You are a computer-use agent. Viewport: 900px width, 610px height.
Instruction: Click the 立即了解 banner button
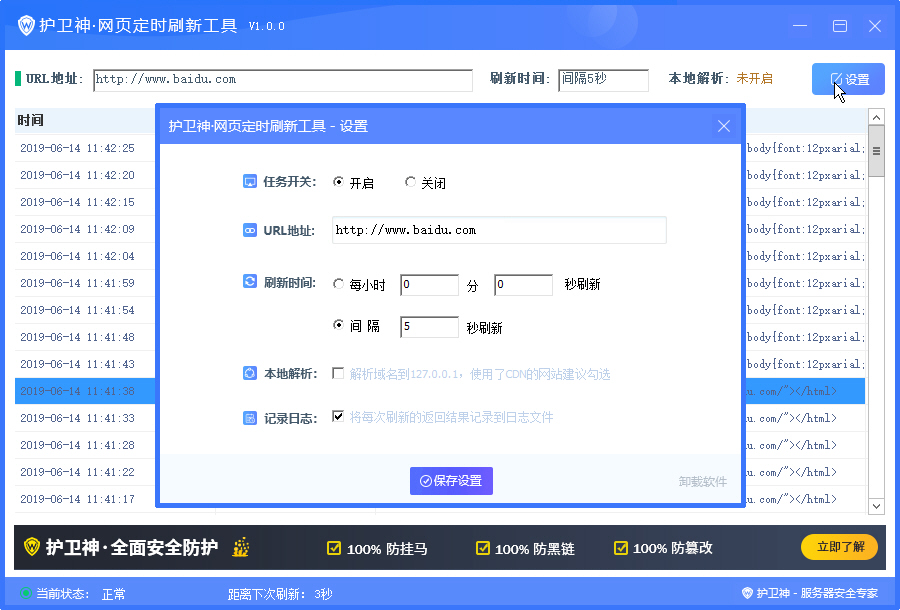click(x=840, y=547)
